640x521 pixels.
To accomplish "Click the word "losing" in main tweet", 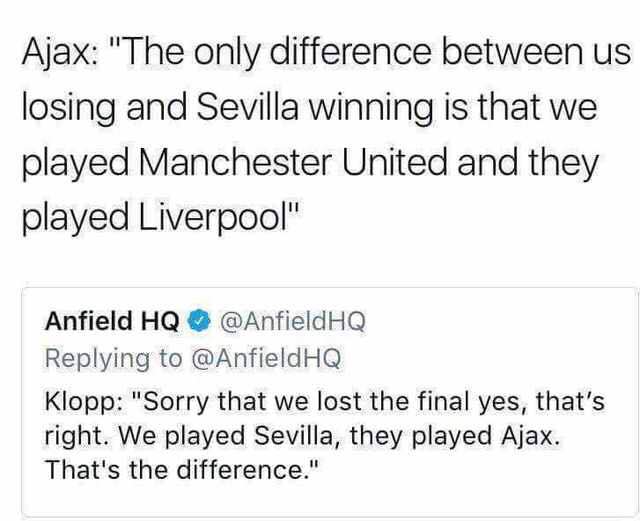I will [68, 109].
